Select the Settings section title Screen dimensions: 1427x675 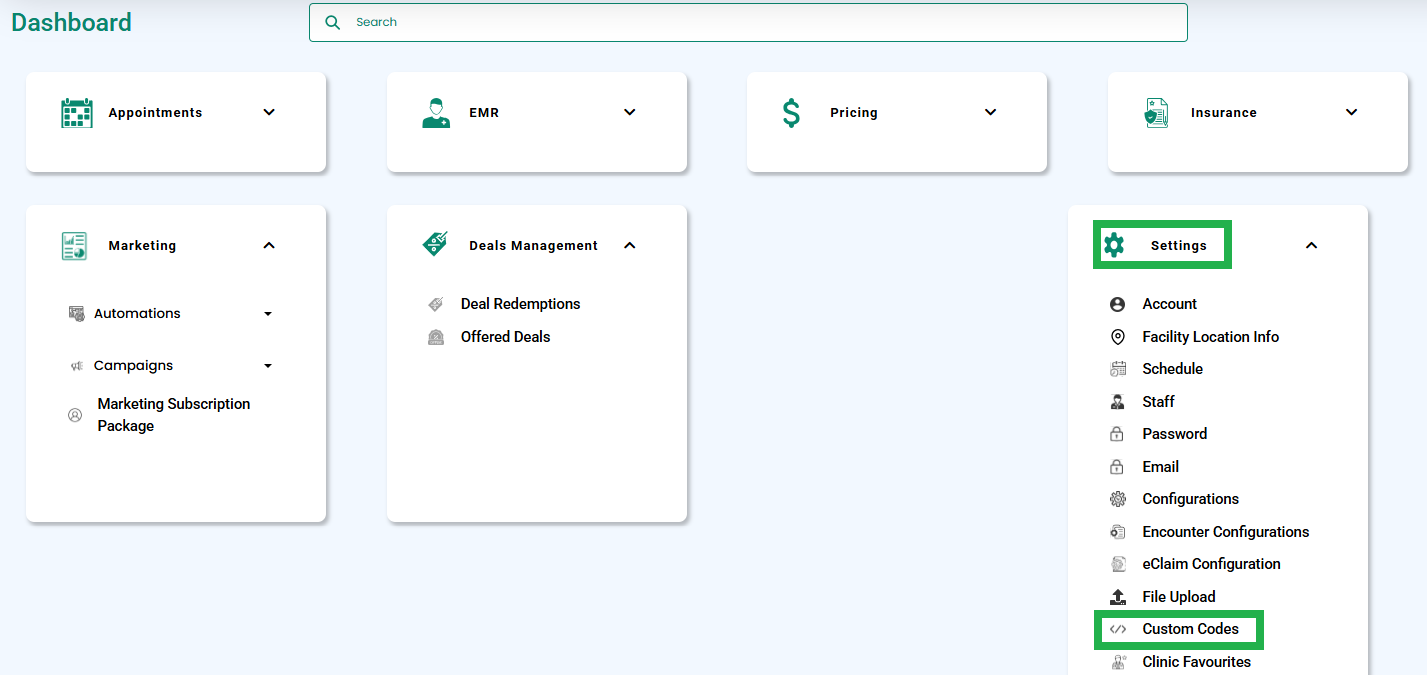(x=1179, y=246)
